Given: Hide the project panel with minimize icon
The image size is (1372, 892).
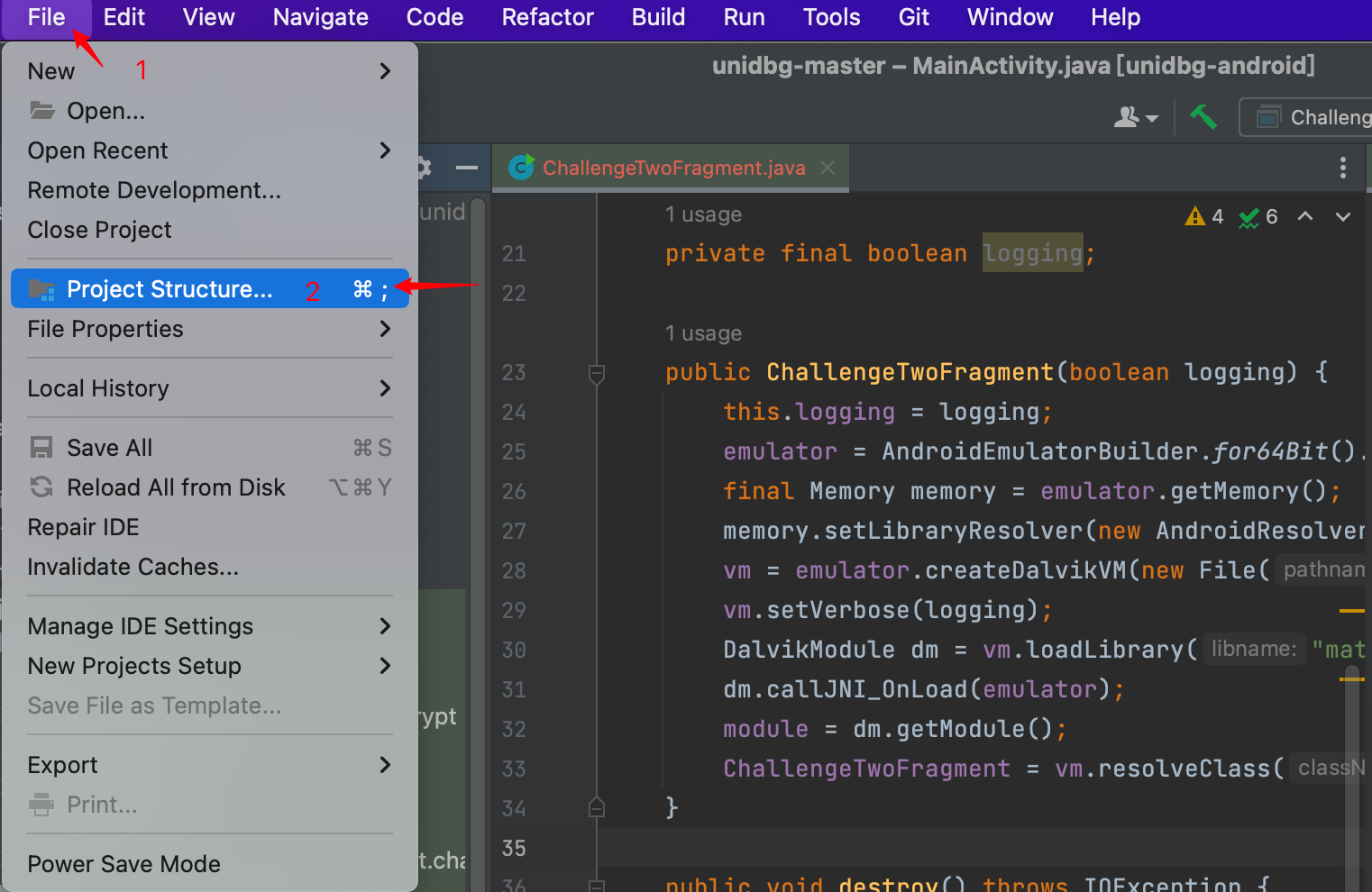Looking at the screenshot, I should [x=466, y=168].
